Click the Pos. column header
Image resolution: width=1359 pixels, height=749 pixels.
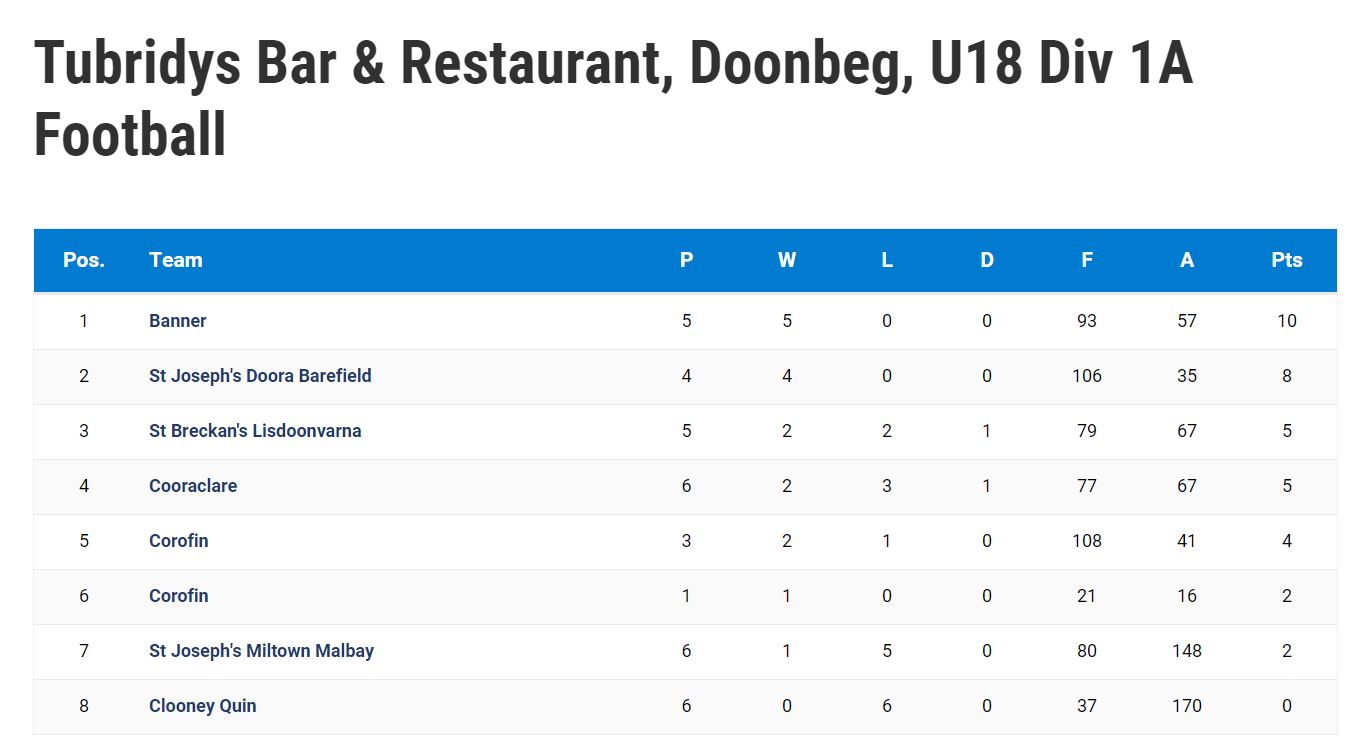pos(84,260)
